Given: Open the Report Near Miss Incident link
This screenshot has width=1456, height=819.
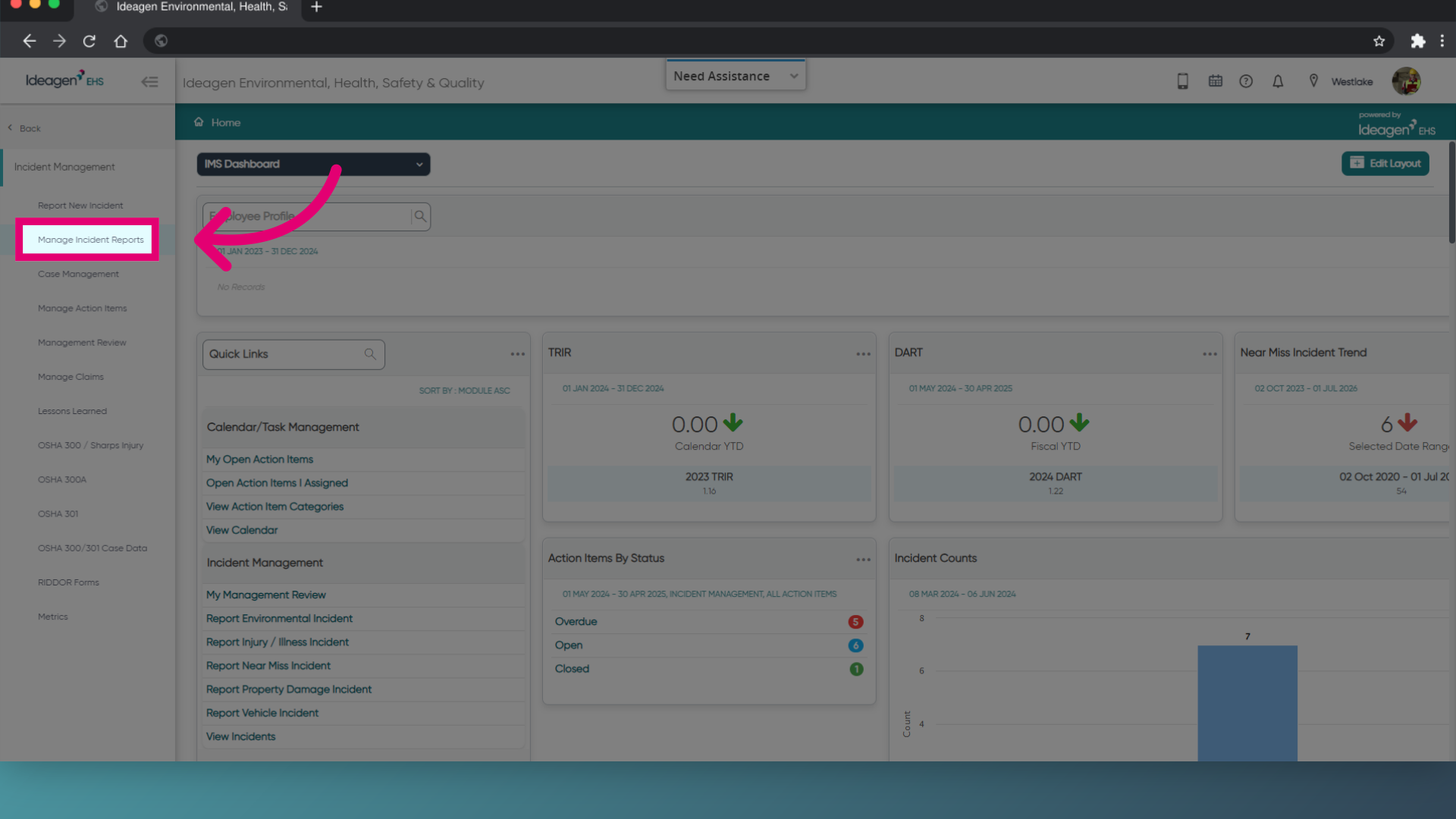Looking at the screenshot, I should (268, 666).
